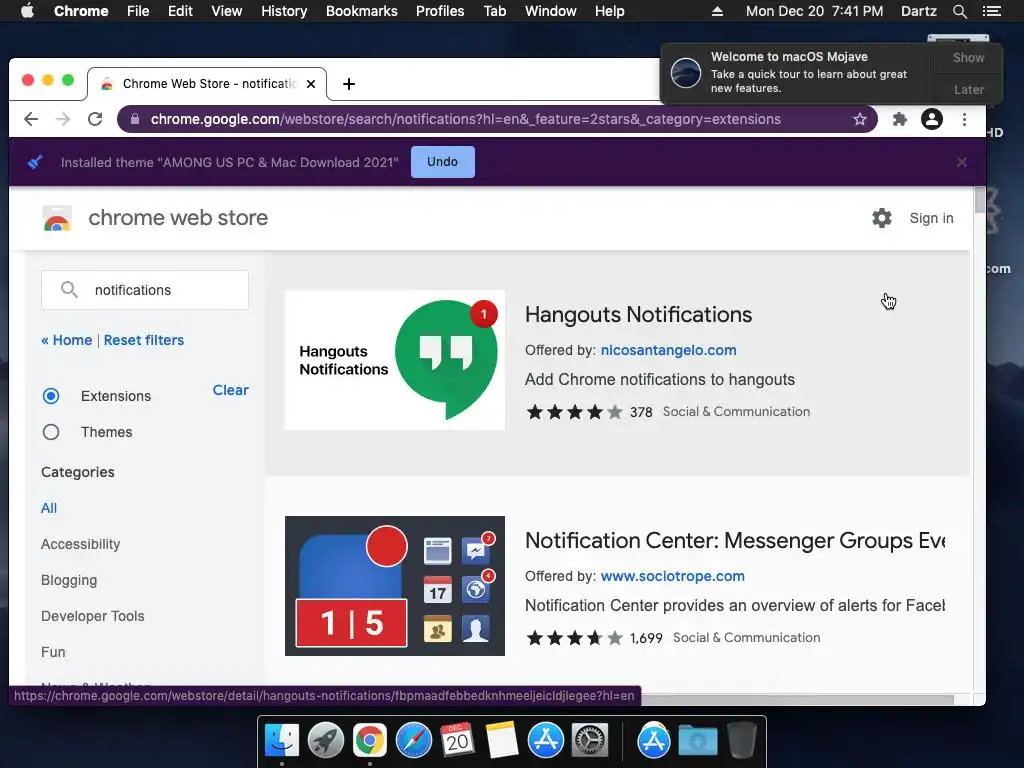Click the Hangouts Notifications star rating

coord(575,412)
